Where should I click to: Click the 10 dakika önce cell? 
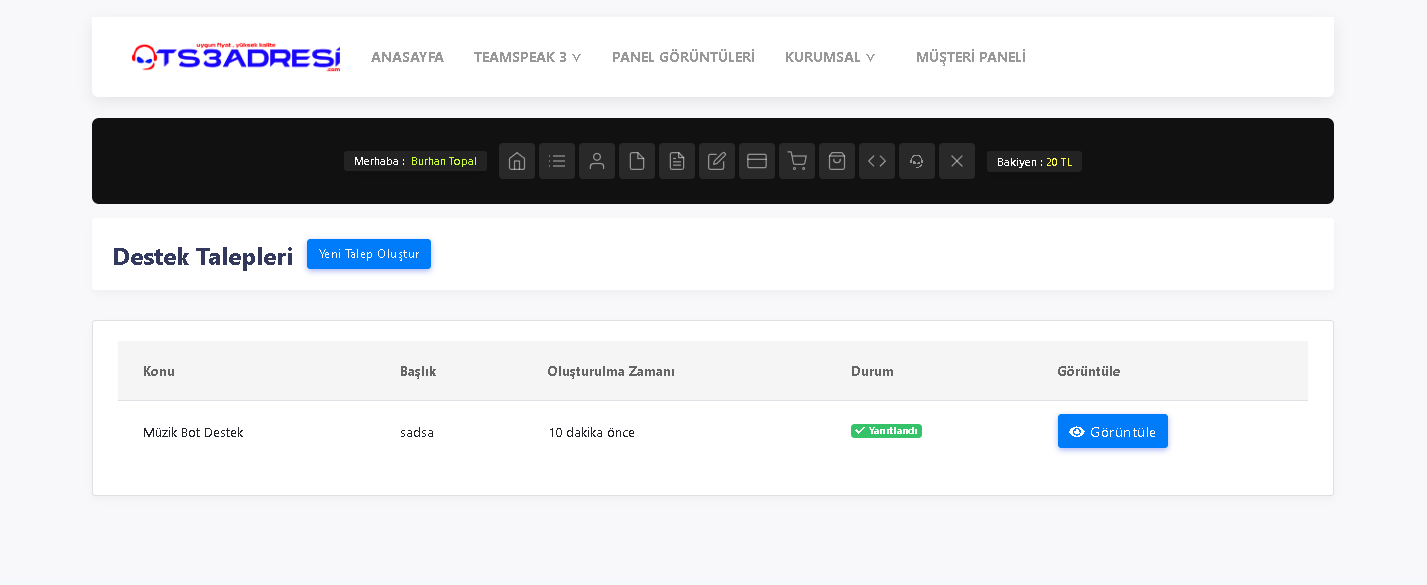coord(591,432)
